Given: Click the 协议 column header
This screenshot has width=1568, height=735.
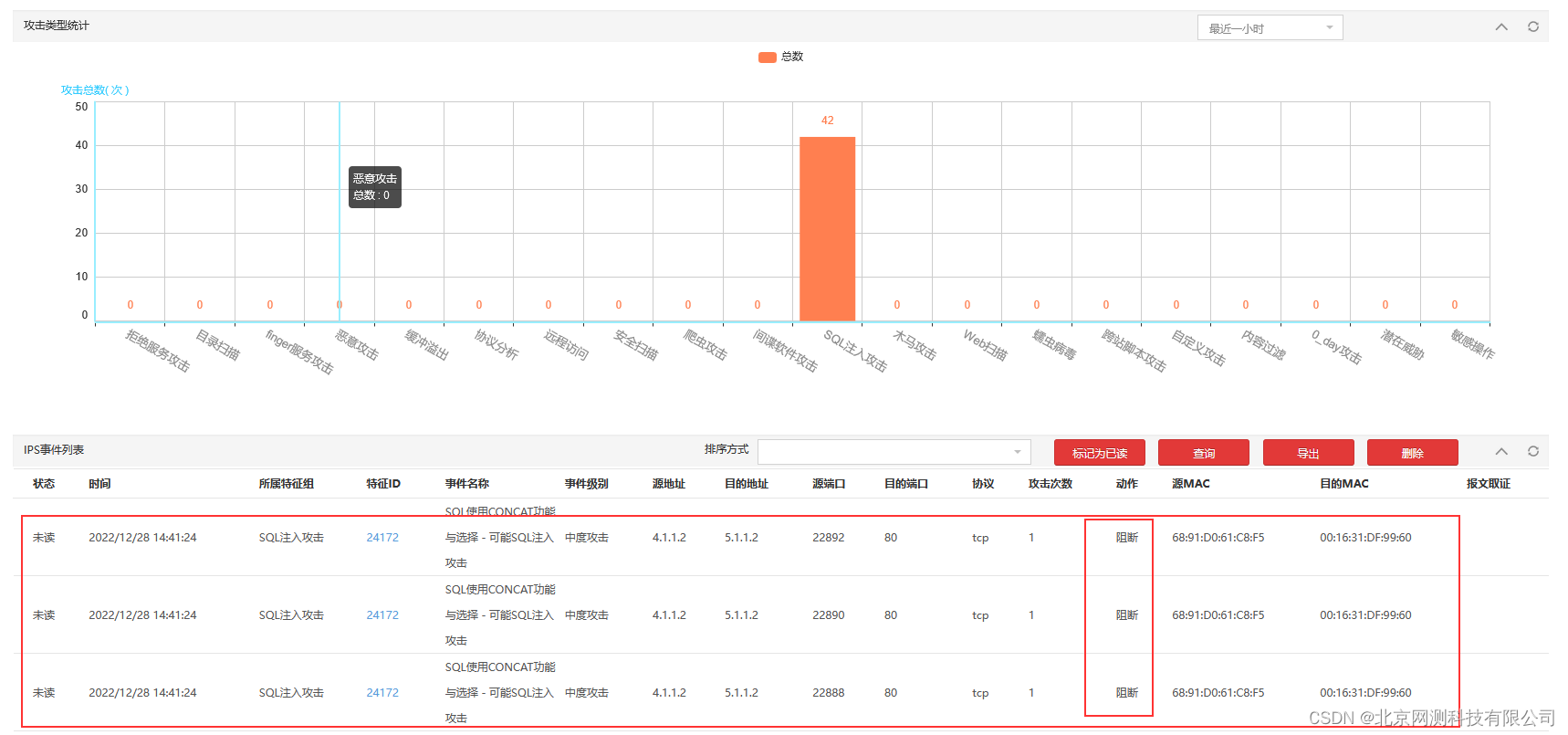Looking at the screenshot, I should [x=983, y=484].
